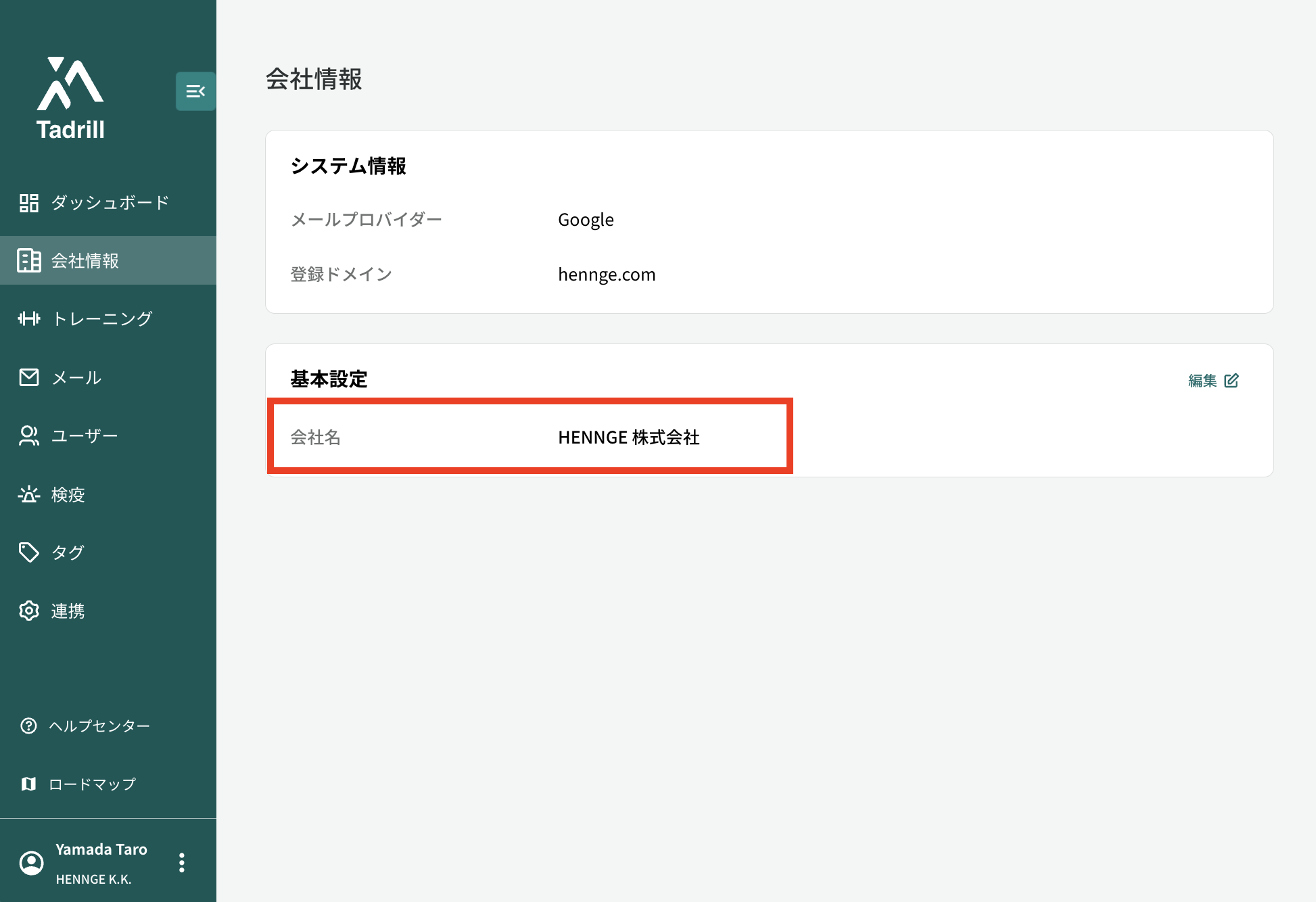Viewport: 1316px width, 902px height.
Task: Select 会社情報 menu item
Action: coord(108,260)
